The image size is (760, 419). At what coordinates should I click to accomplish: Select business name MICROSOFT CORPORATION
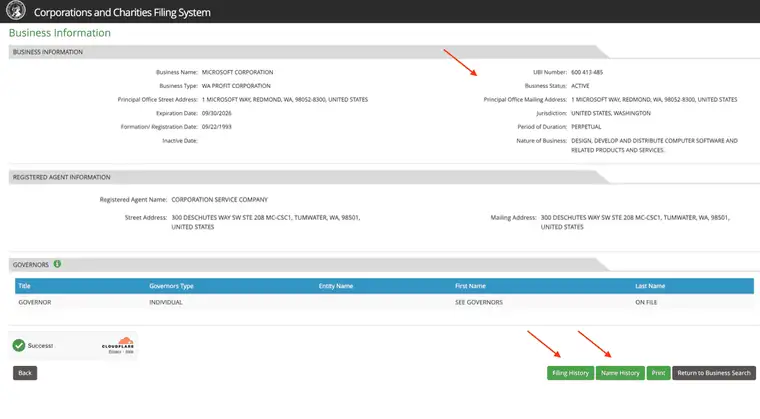pyautogui.click(x=238, y=72)
